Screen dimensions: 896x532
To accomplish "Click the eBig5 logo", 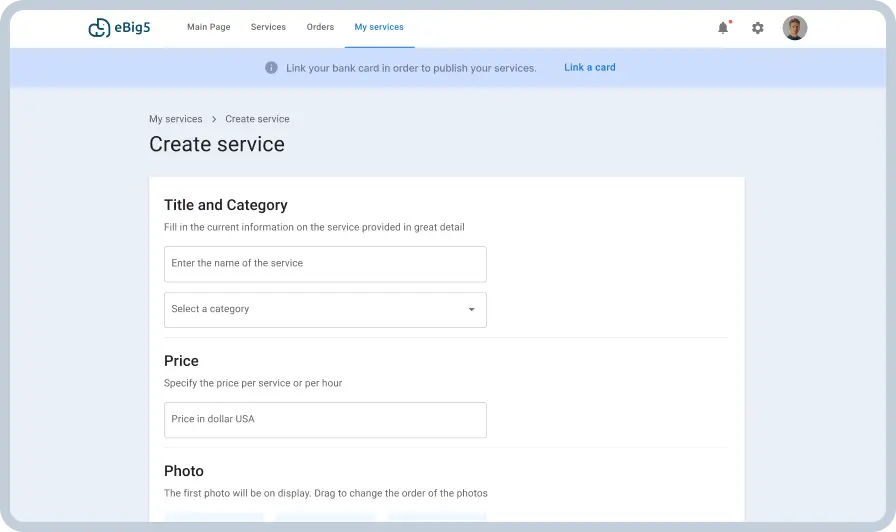I will click(119, 27).
